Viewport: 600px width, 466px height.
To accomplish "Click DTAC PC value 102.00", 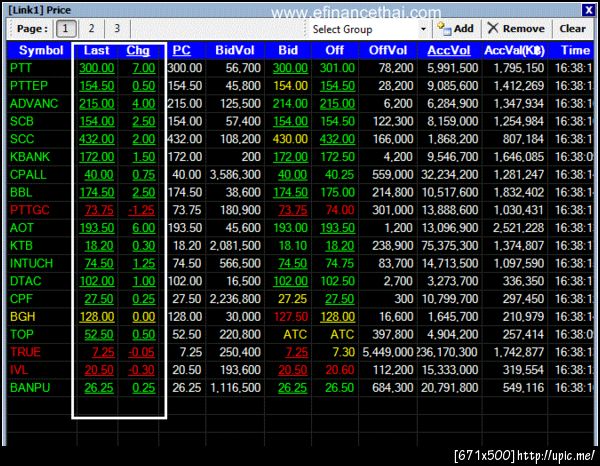I will coord(185,281).
